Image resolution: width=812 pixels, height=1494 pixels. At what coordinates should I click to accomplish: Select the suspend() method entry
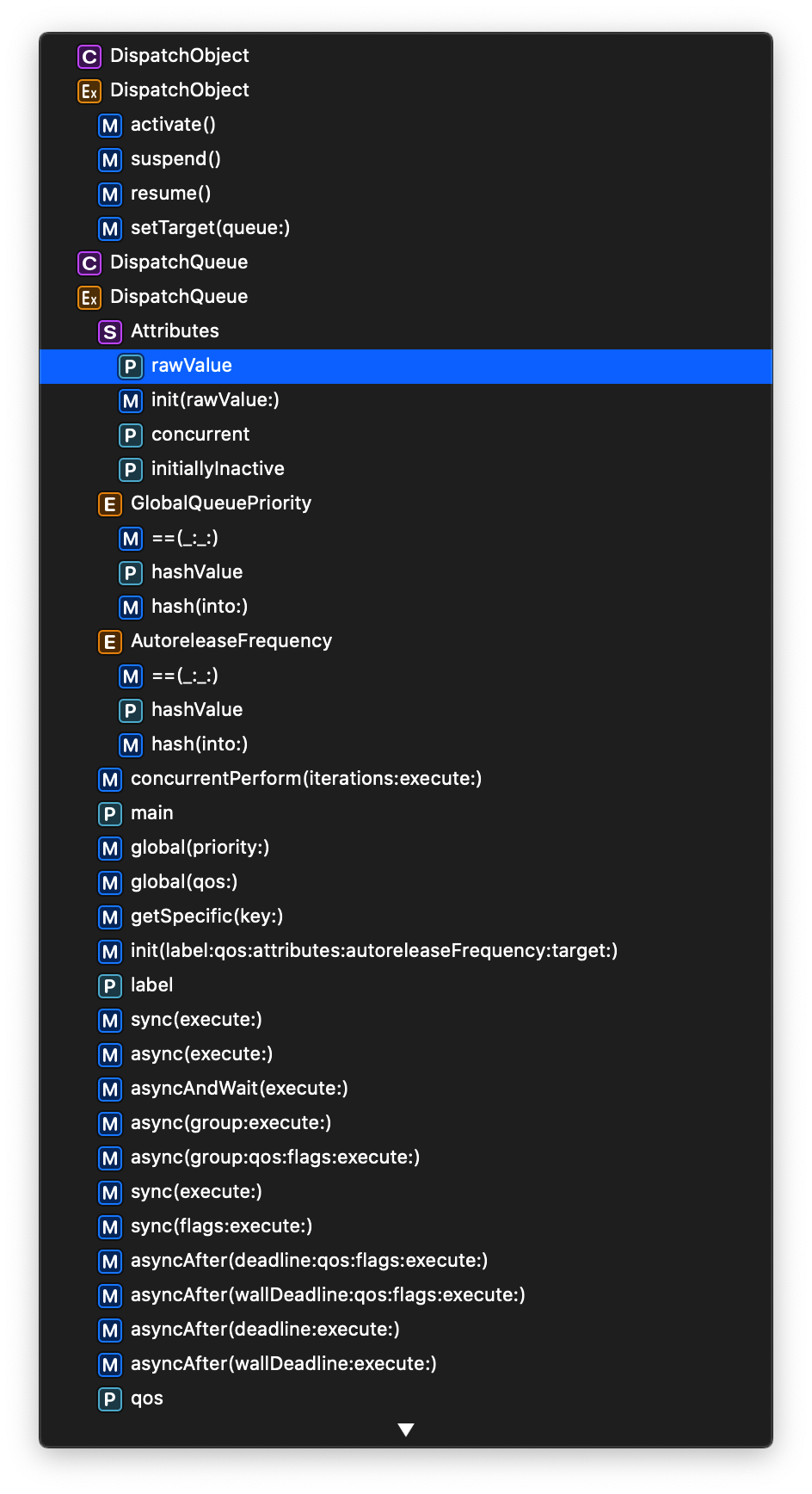pos(406,159)
